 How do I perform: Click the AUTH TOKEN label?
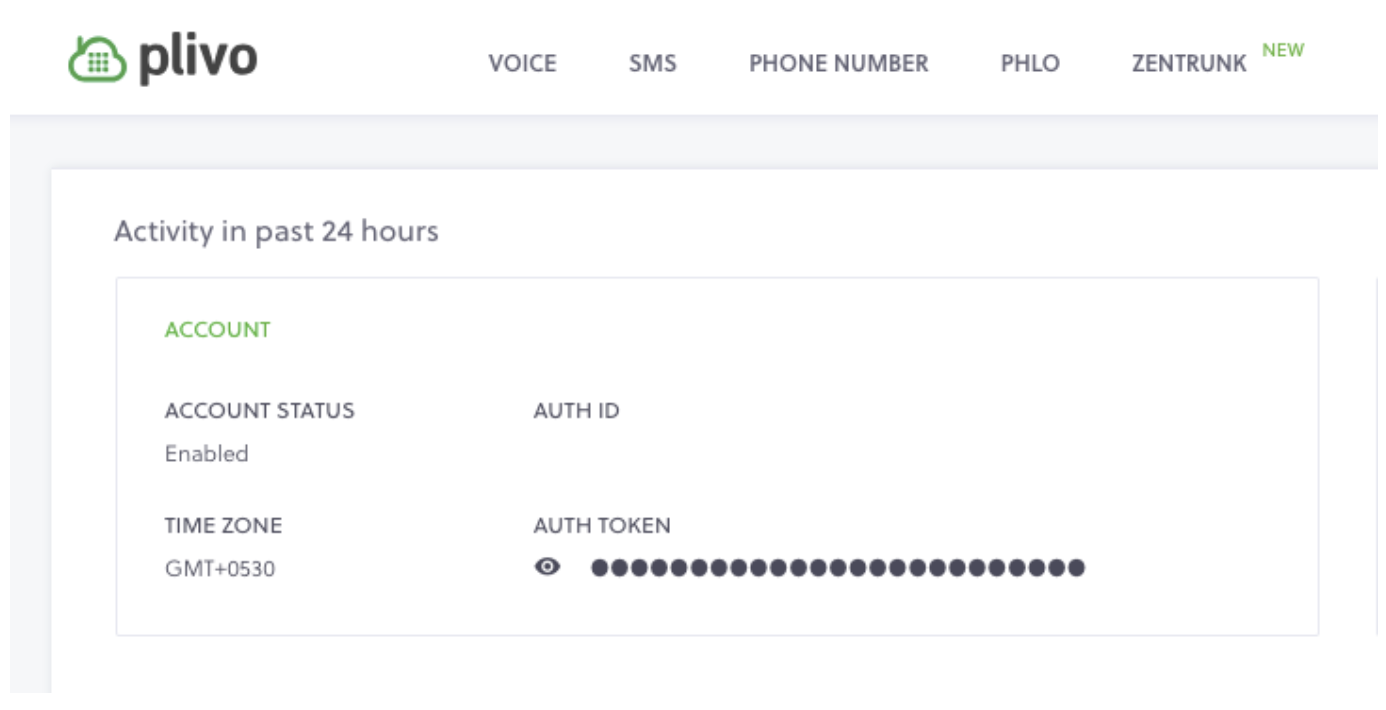pyautogui.click(x=602, y=525)
